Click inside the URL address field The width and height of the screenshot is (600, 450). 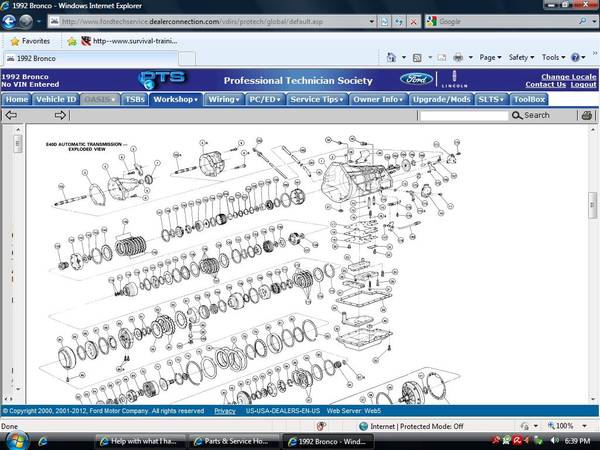(x=212, y=22)
